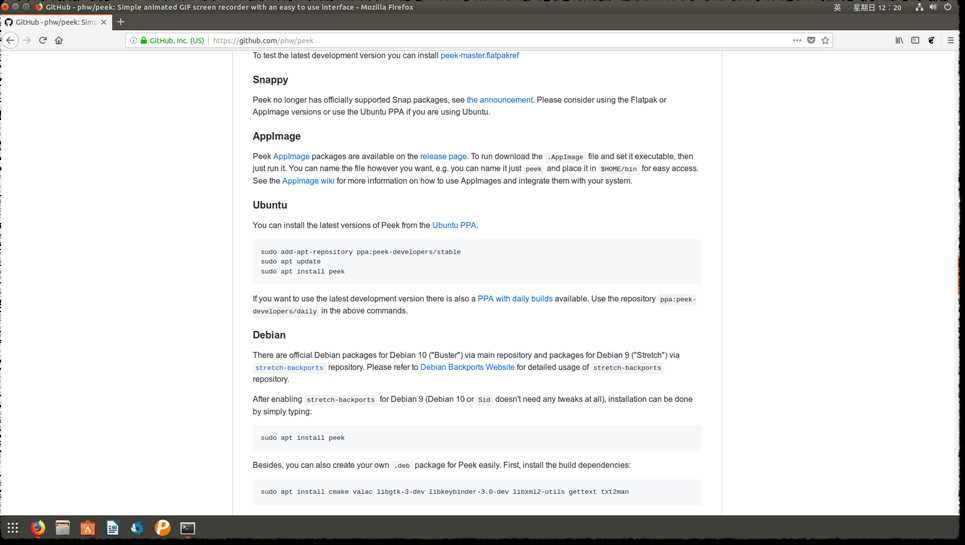The height and width of the screenshot is (545, 965).
Task: Click the 'sudo apt install peek' line under Debian
Action: (302, 438)
